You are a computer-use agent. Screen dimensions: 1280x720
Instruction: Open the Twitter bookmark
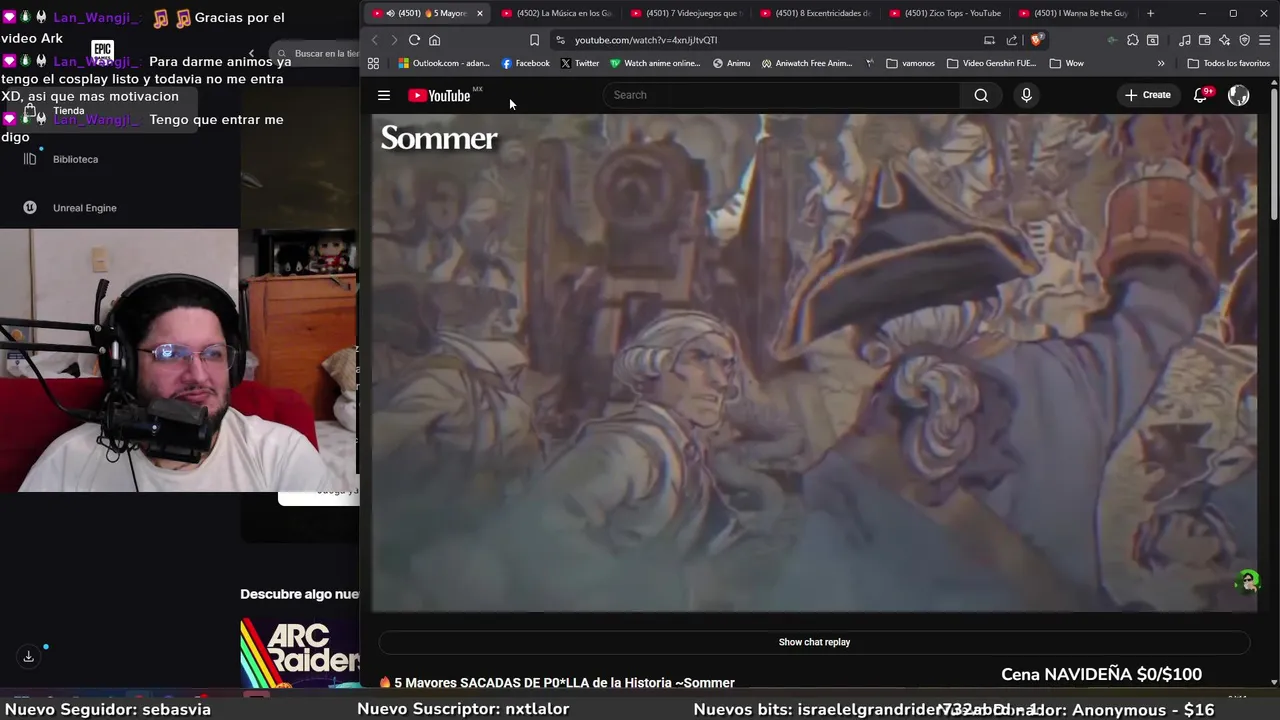pyautogui.click(x=580, y=63)
